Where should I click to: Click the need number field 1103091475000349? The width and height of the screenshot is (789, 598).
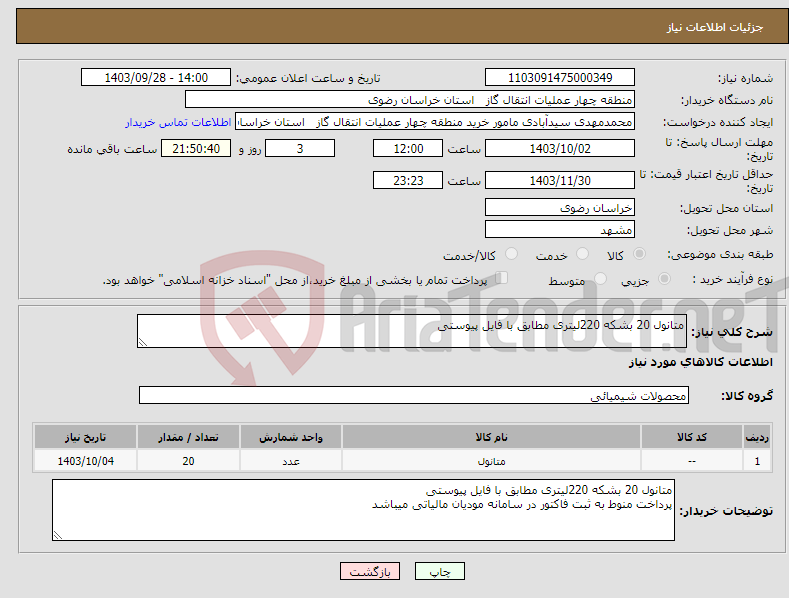(560, 78)
